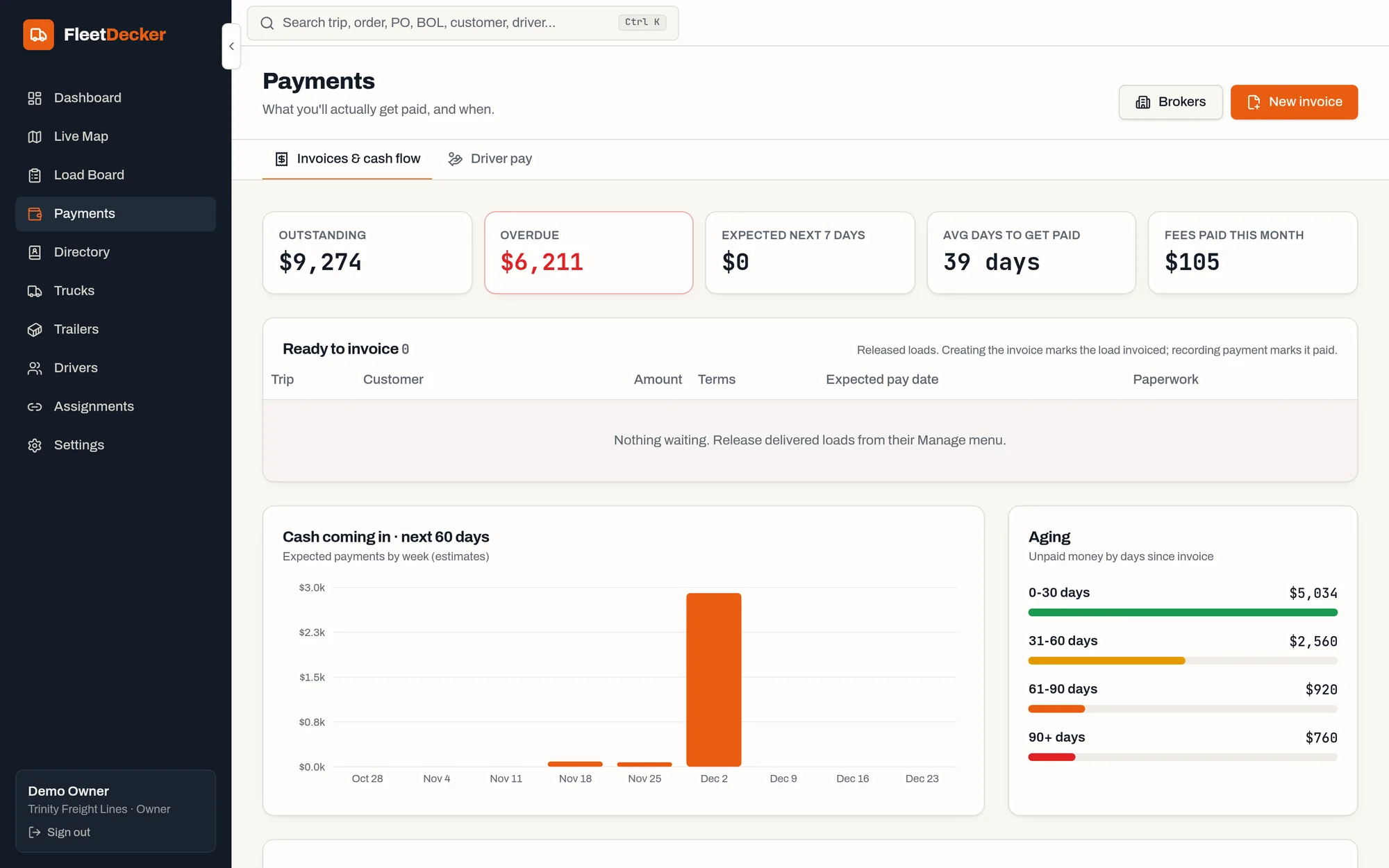Open Load Board from the sidebar

click(115, 175)
